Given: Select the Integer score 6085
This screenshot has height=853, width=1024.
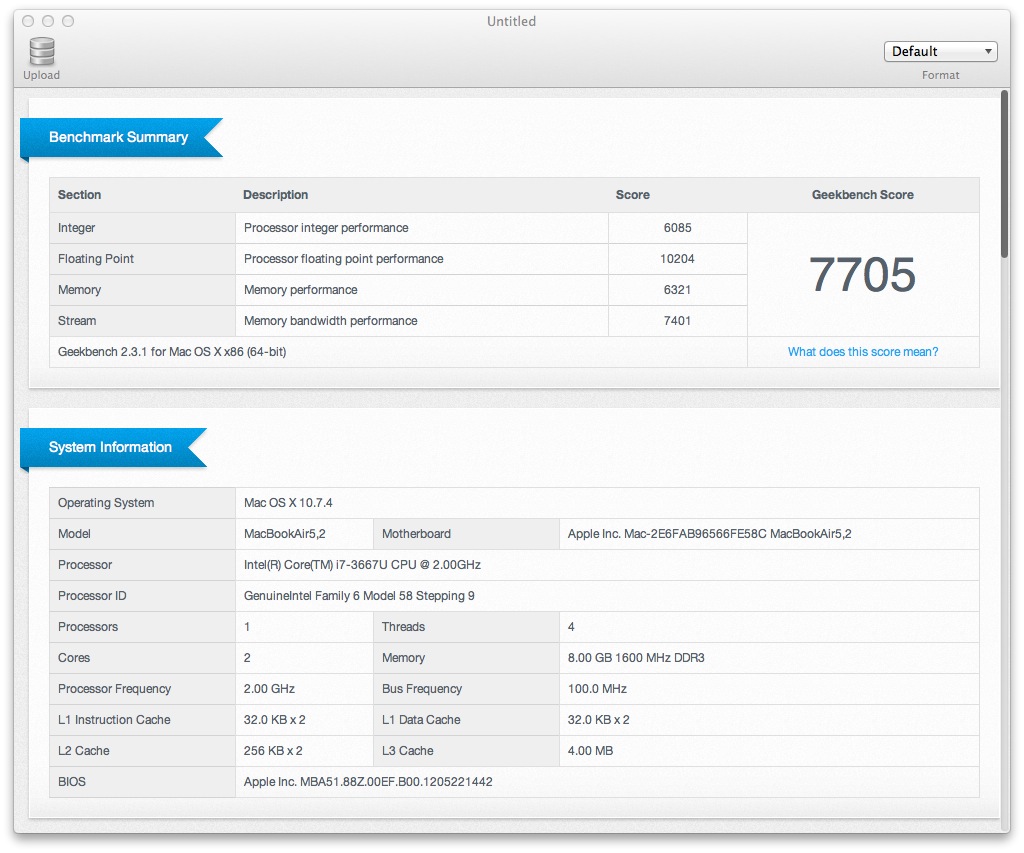Looking at the screenshot, I should coord(677,228).
